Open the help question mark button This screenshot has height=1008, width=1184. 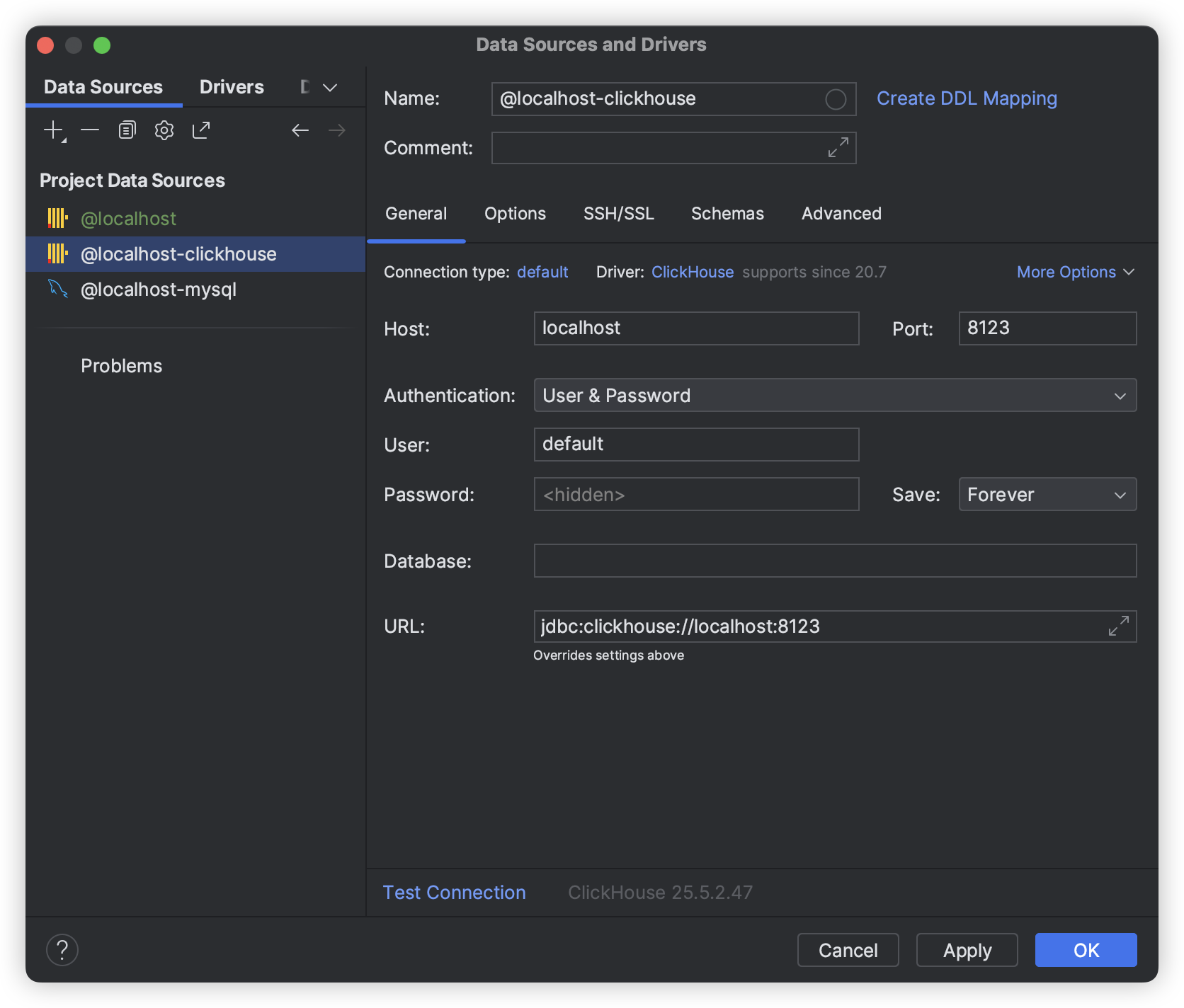pos(62,950)
